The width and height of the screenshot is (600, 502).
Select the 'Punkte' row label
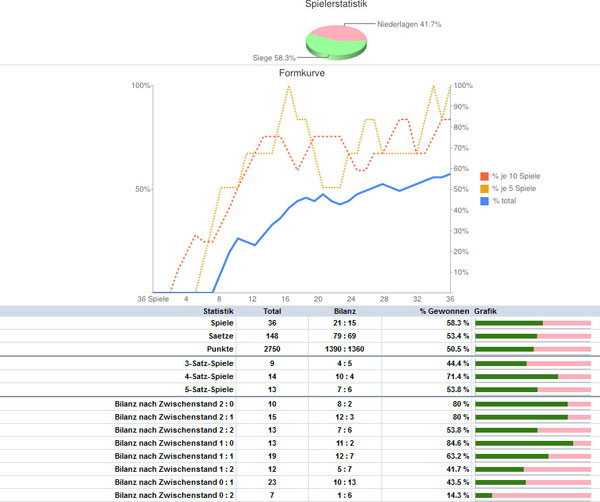coord(220,349)
